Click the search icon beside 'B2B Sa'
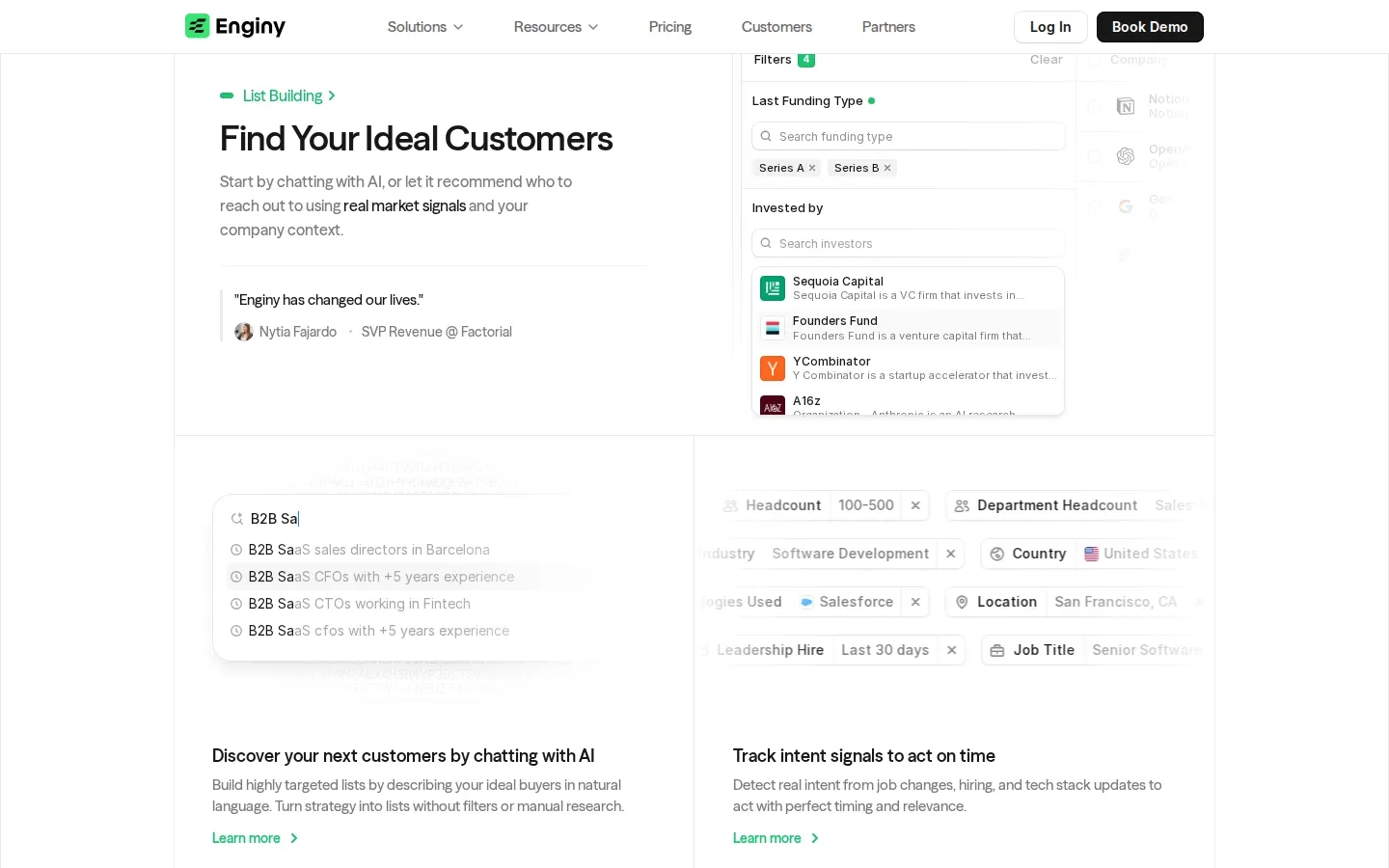 coord(237,519)
